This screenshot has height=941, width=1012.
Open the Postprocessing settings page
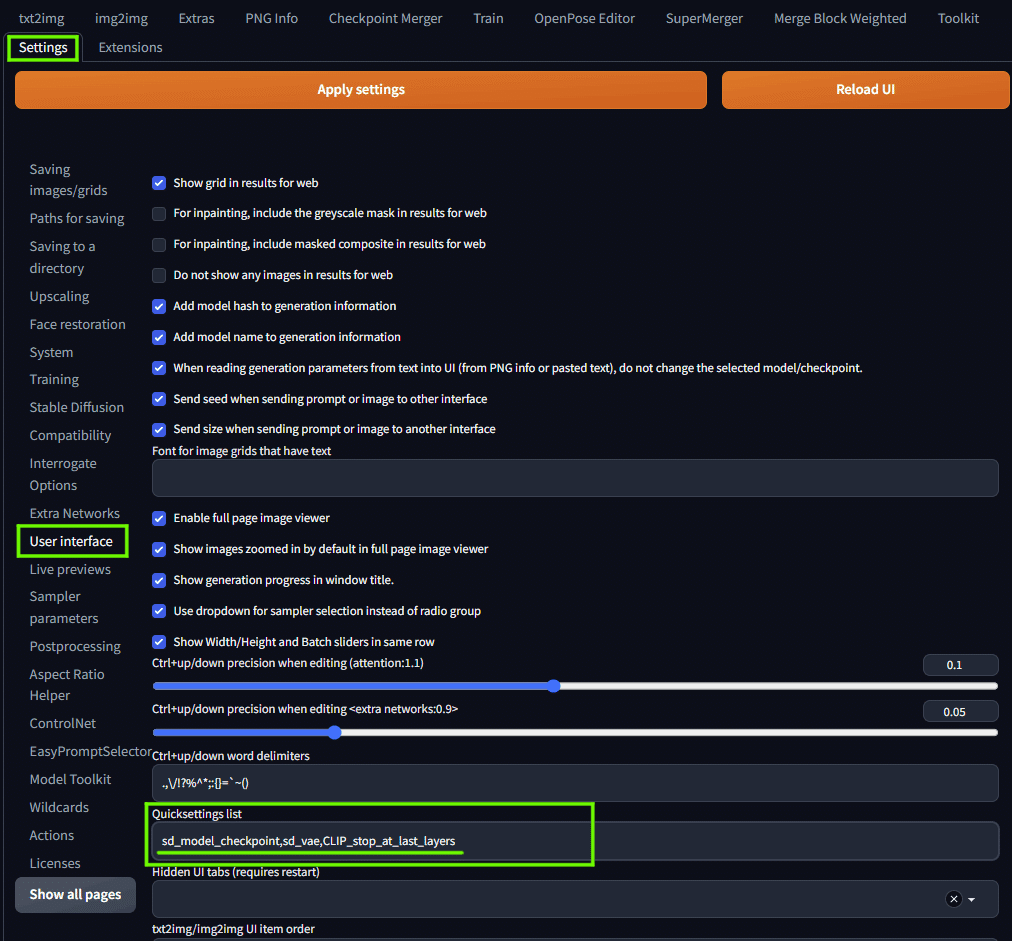coord(75,646)
